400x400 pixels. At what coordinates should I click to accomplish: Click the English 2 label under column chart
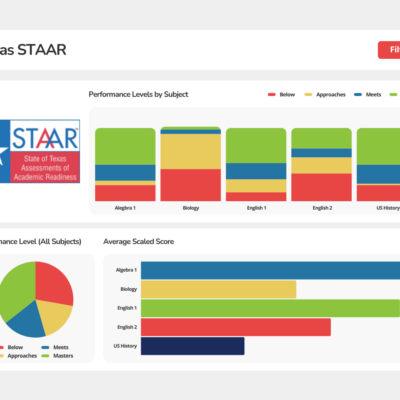coord(322,208)
